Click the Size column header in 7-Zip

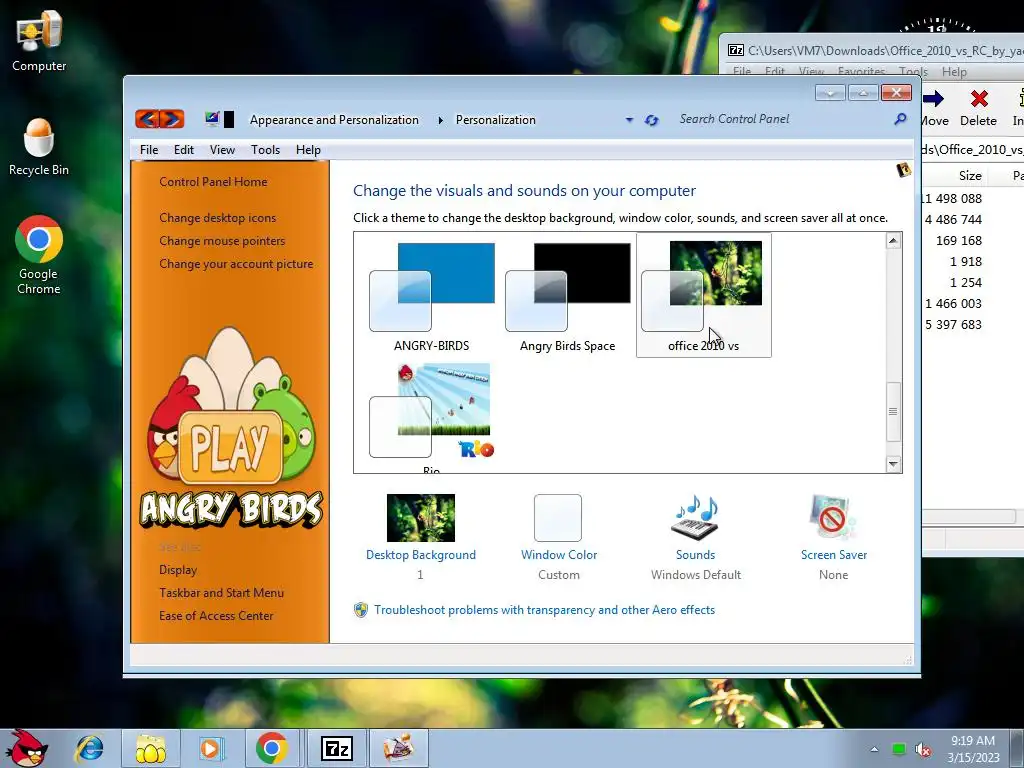(970, 176)
